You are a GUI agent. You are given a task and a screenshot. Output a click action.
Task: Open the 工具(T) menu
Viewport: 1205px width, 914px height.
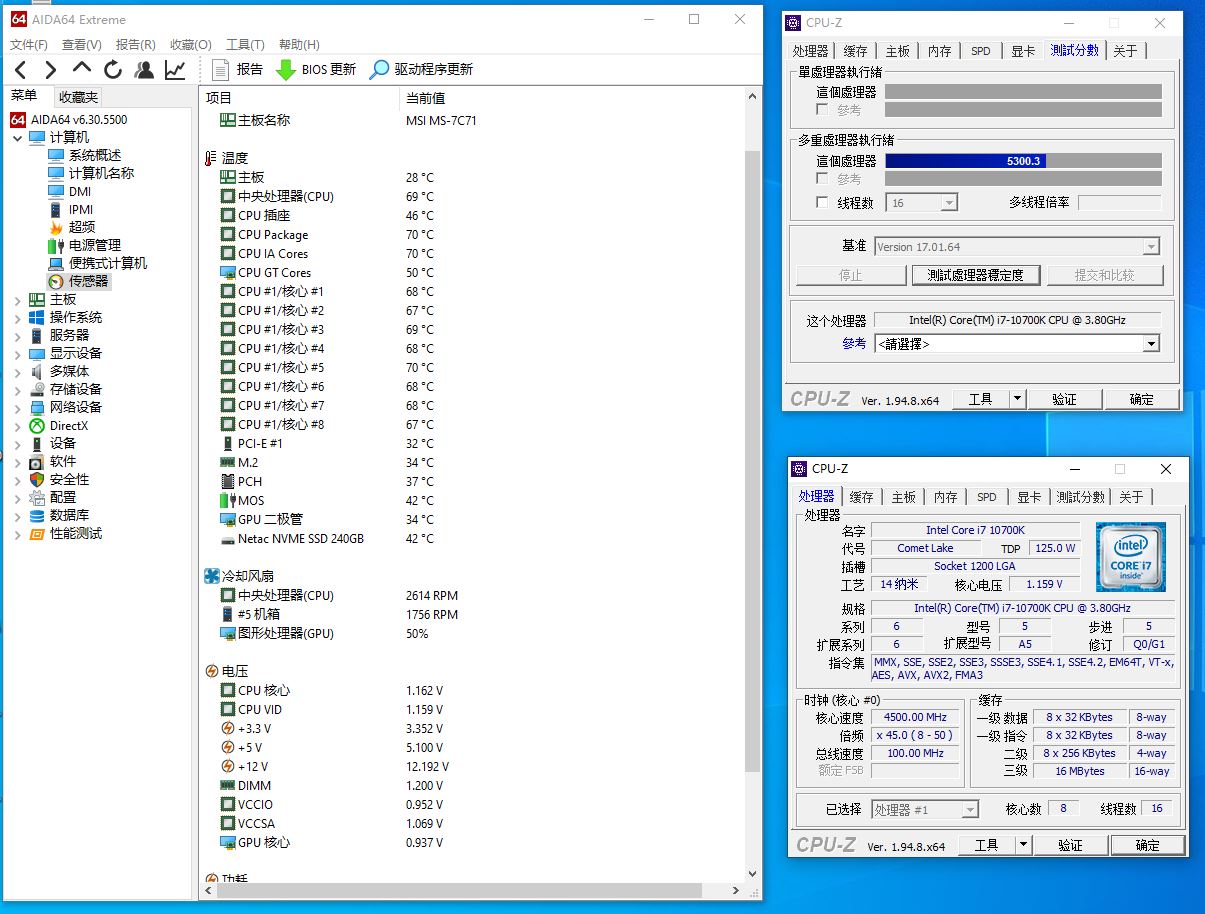(x=245, y=44)
